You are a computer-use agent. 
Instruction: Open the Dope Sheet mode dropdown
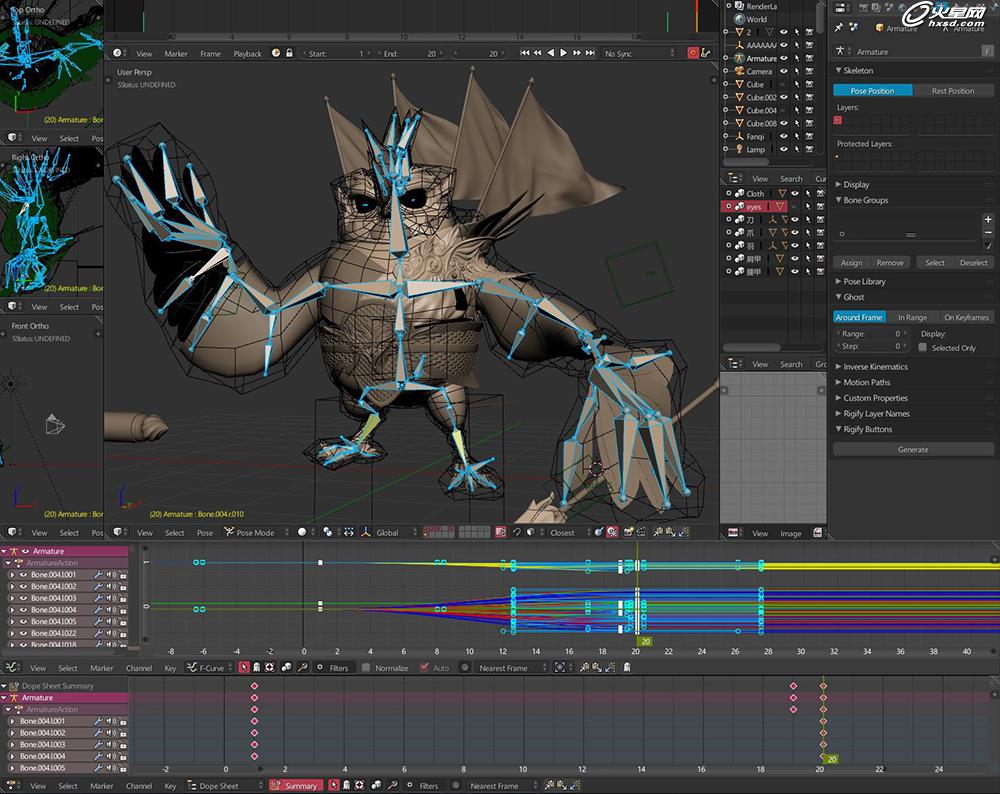pyautogui.click(x=224, y=786)
